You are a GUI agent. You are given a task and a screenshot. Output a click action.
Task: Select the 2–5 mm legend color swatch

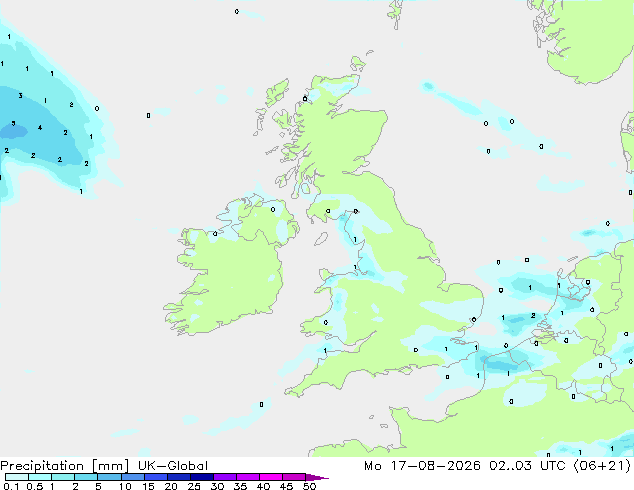pyautogui.click(x=86, y=477)
